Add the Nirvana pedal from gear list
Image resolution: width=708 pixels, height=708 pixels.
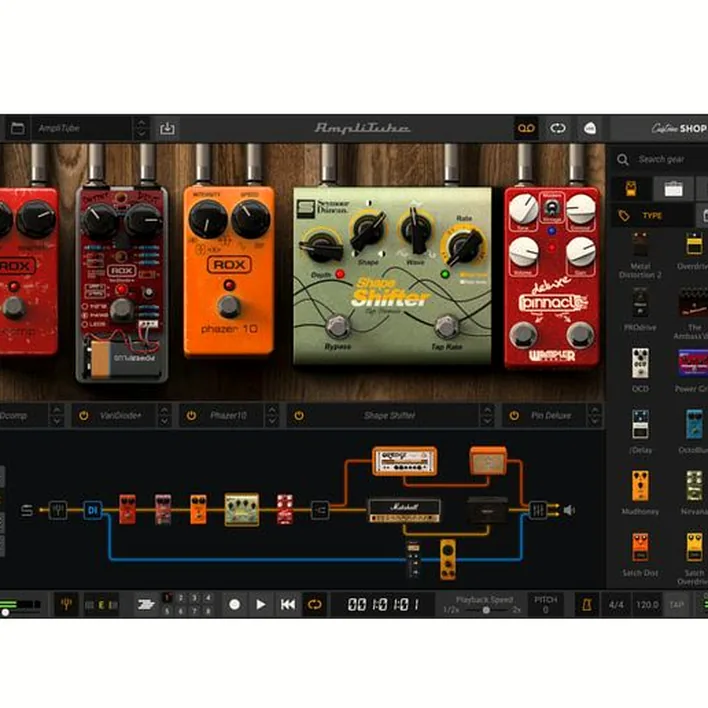pos(694,486)
